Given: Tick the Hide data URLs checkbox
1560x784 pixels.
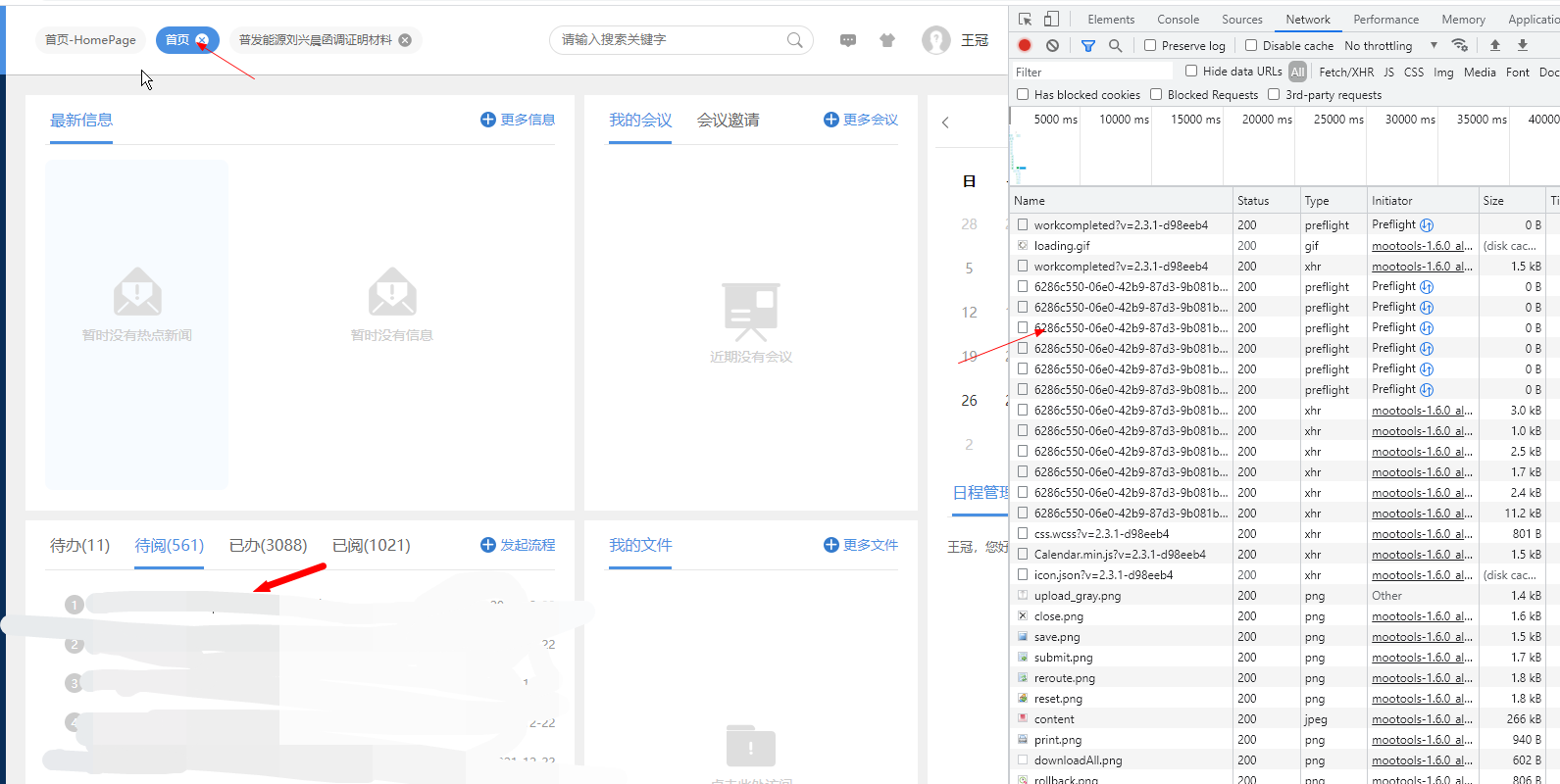Looking at the screenshot, I should (x=1191, y=71).
